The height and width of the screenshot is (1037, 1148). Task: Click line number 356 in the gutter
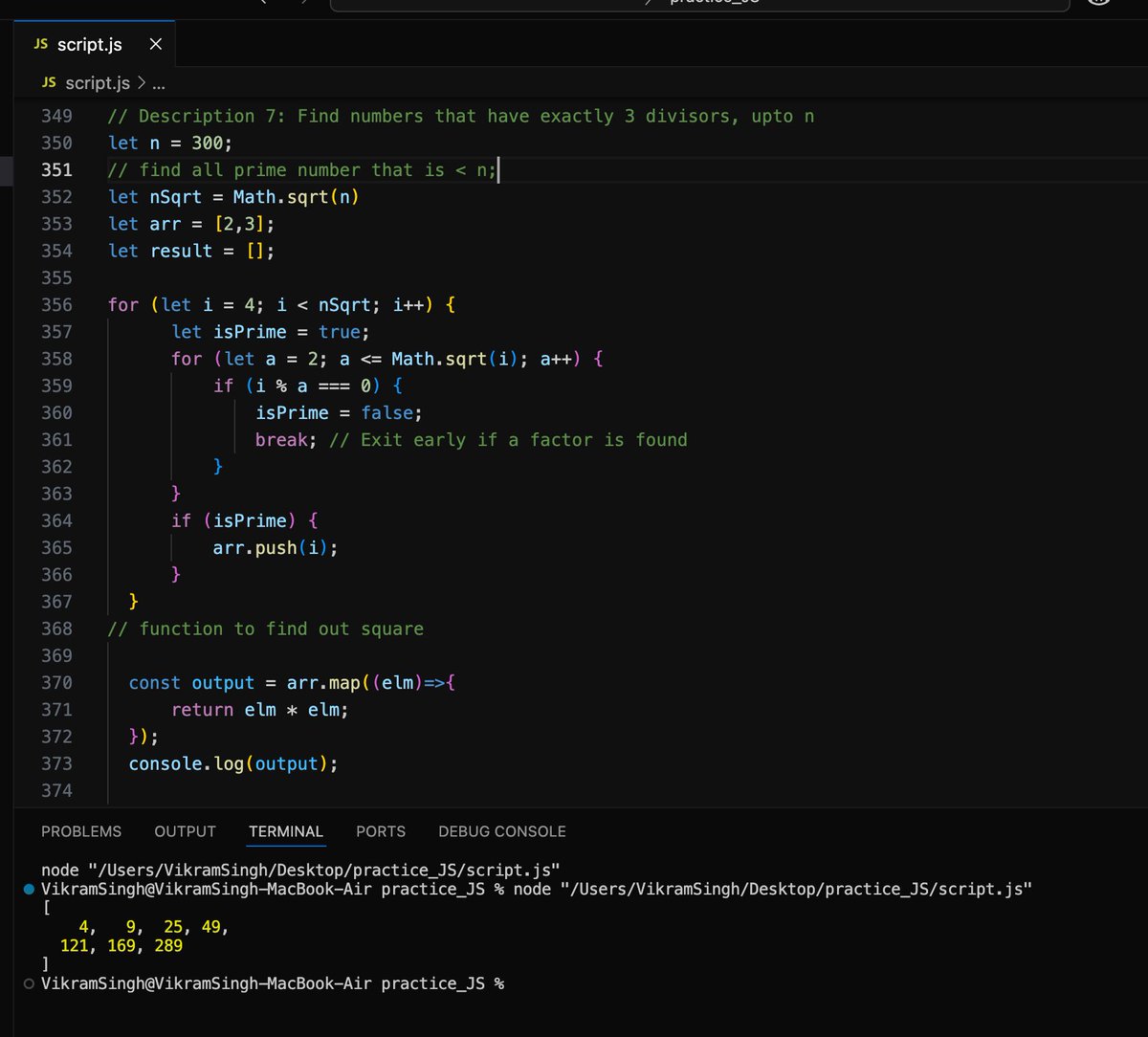56,304
